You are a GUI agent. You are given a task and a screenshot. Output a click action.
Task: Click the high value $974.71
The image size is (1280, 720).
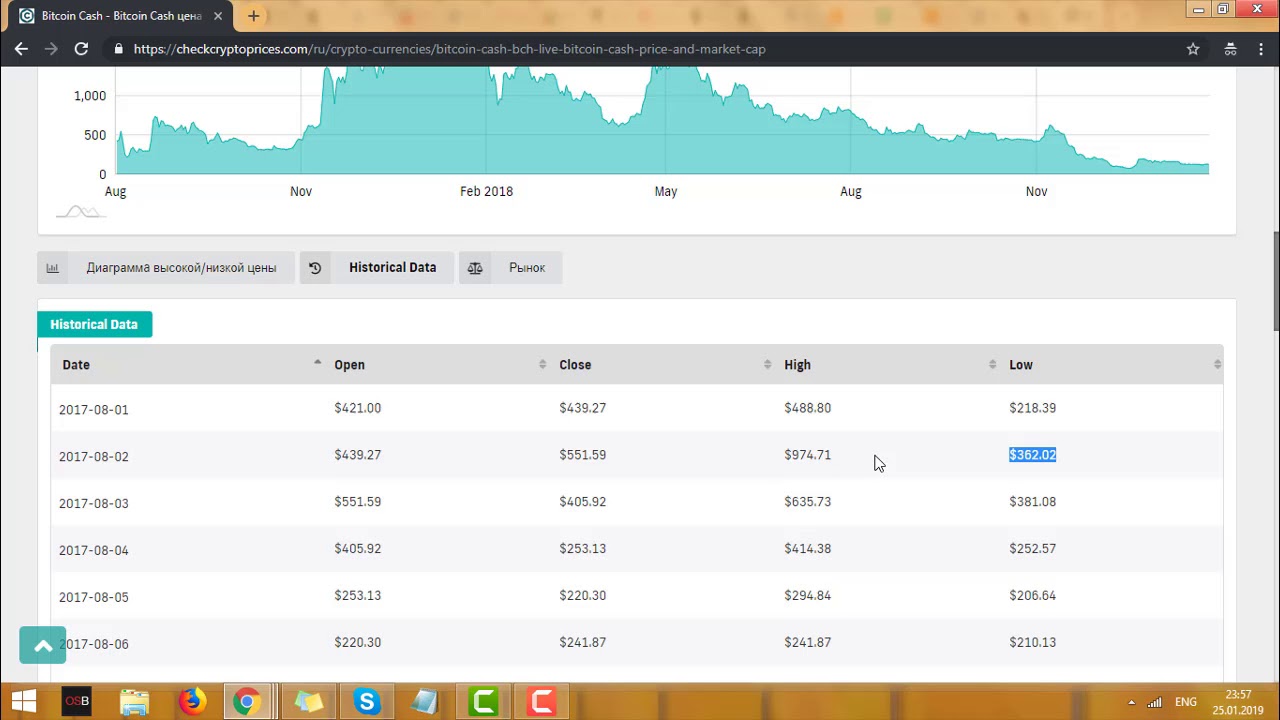pyautogui.click(x=807, y=455)
